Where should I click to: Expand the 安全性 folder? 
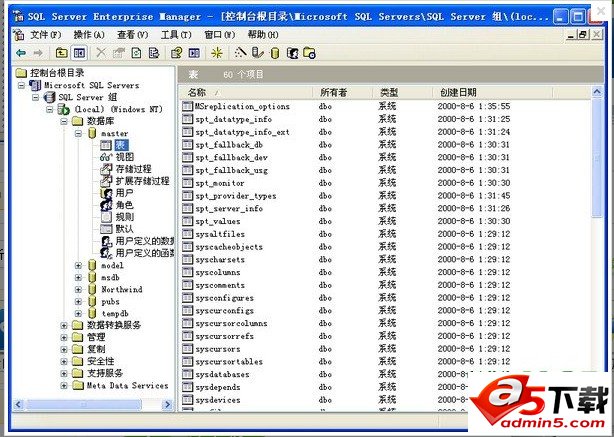pos(64,361)
